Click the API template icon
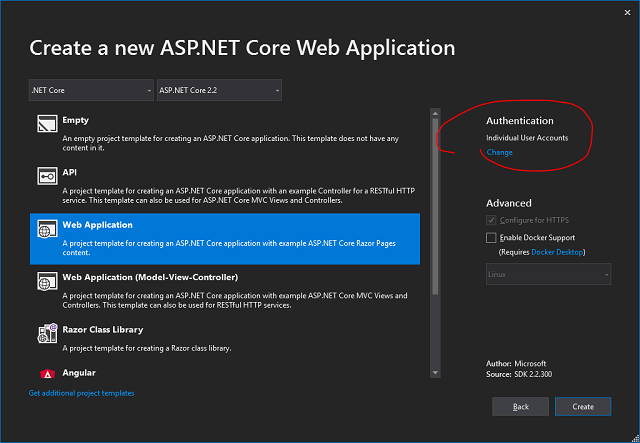640x443 pixels. click(46, 177)
